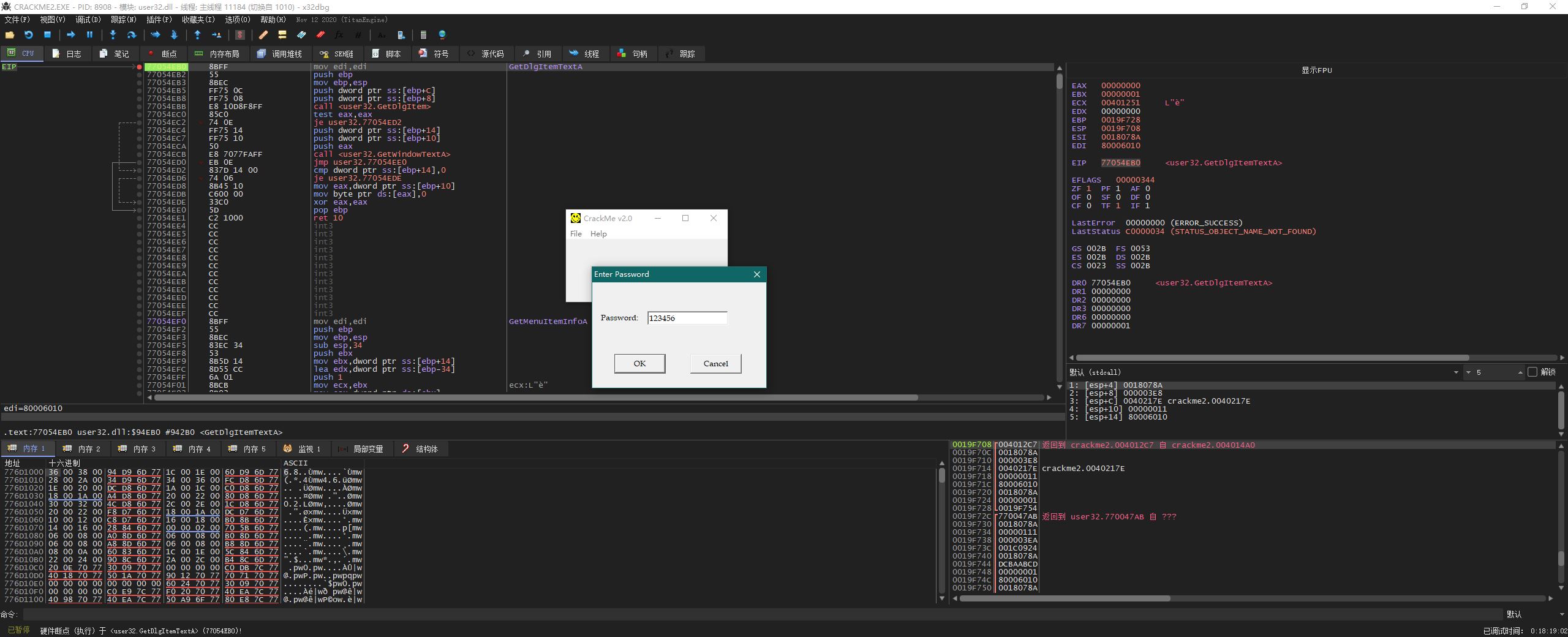Click the Password input field
The image size is (1568, 637).
(x=687, y=318)
